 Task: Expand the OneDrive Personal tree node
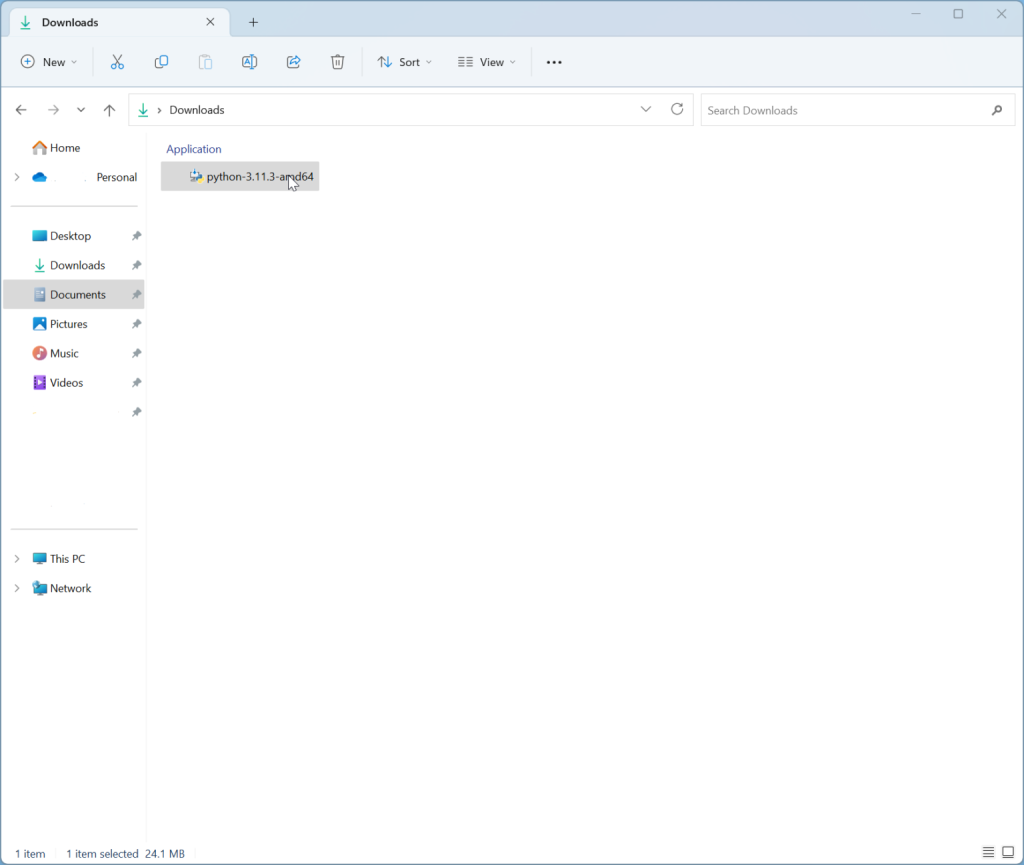[17, 177]
